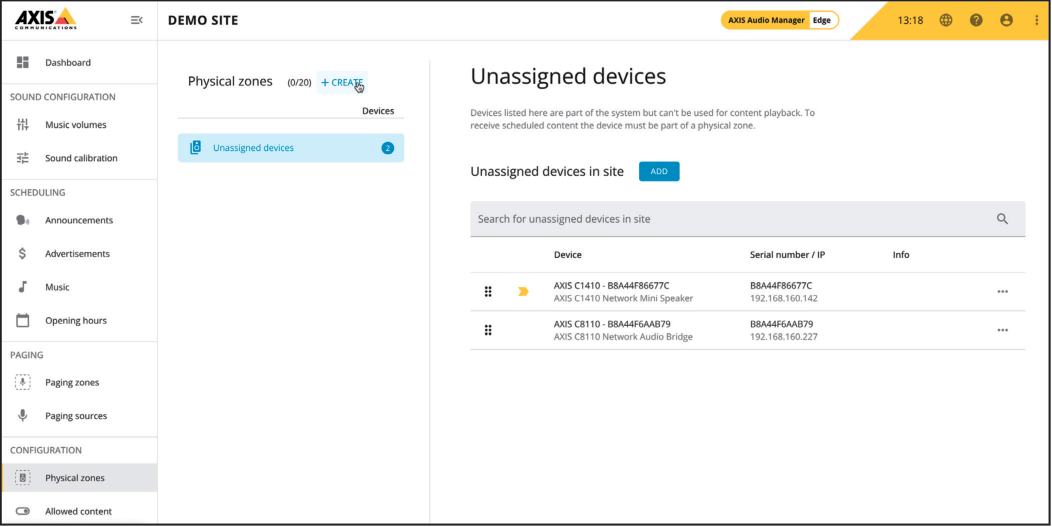Click yellow identify icon on AXIS C1410
The height and width of the screenshot is (527, 1052).
(x=523, y=292)
